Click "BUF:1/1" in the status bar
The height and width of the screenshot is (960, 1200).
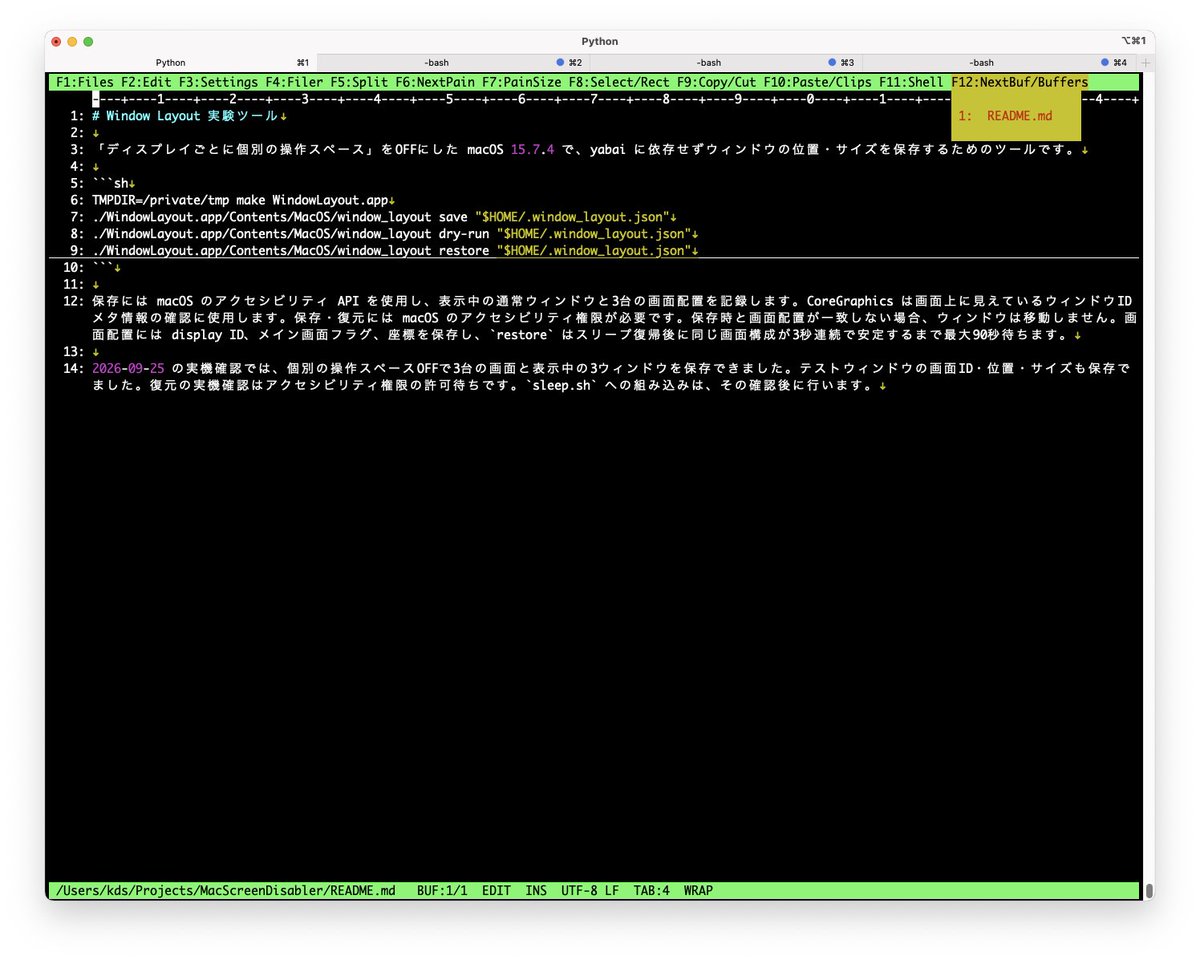click(442, 891)
